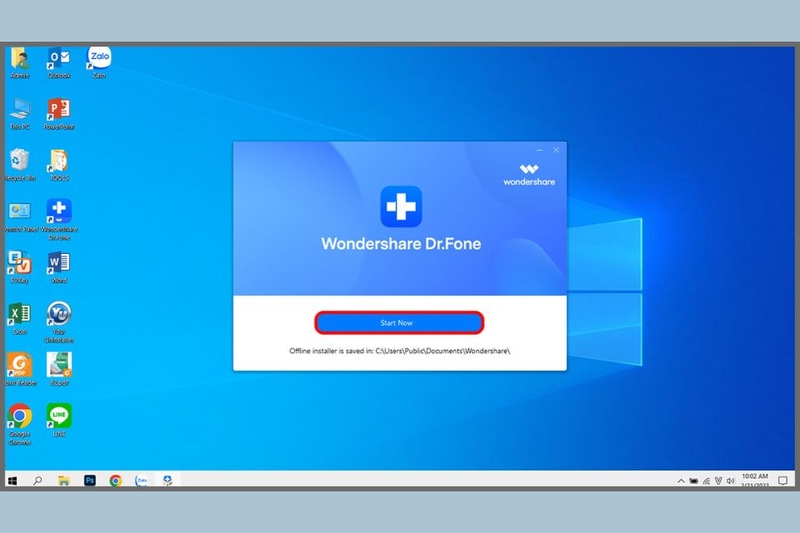Open Zalo from the taskbar

click(x=142, y=480)
